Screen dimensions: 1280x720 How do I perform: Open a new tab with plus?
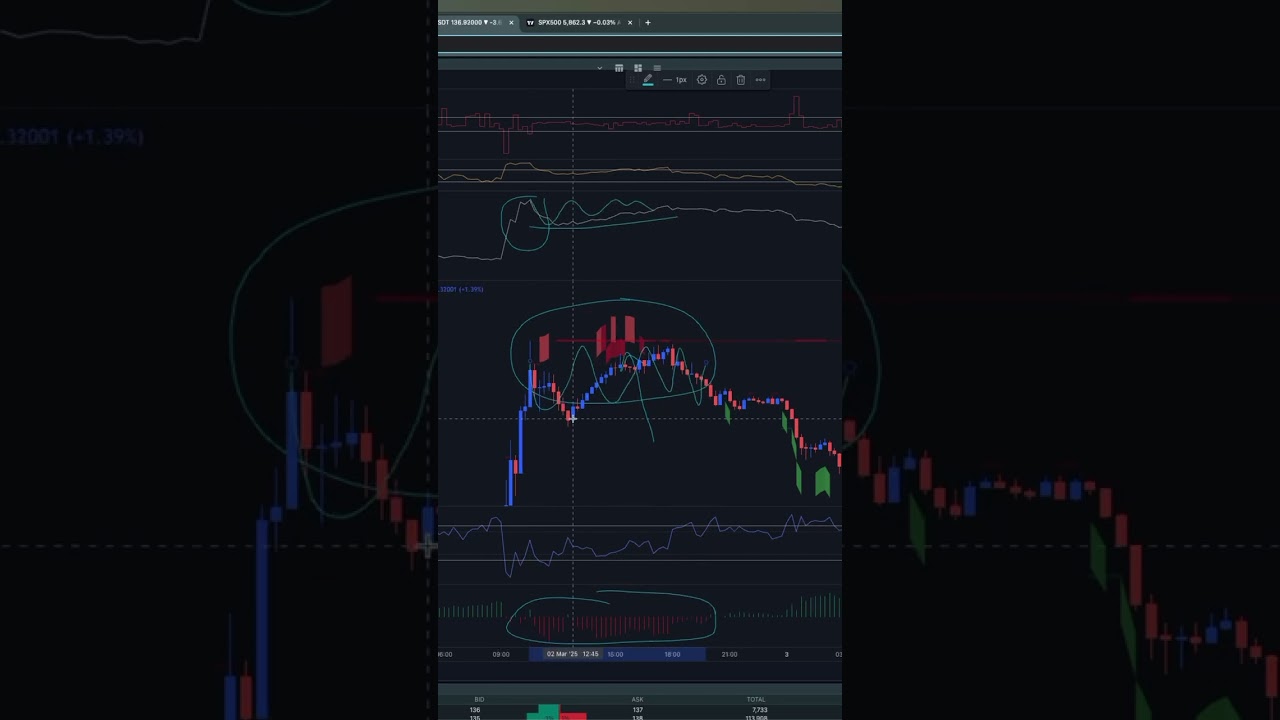(x=648, y=22)
